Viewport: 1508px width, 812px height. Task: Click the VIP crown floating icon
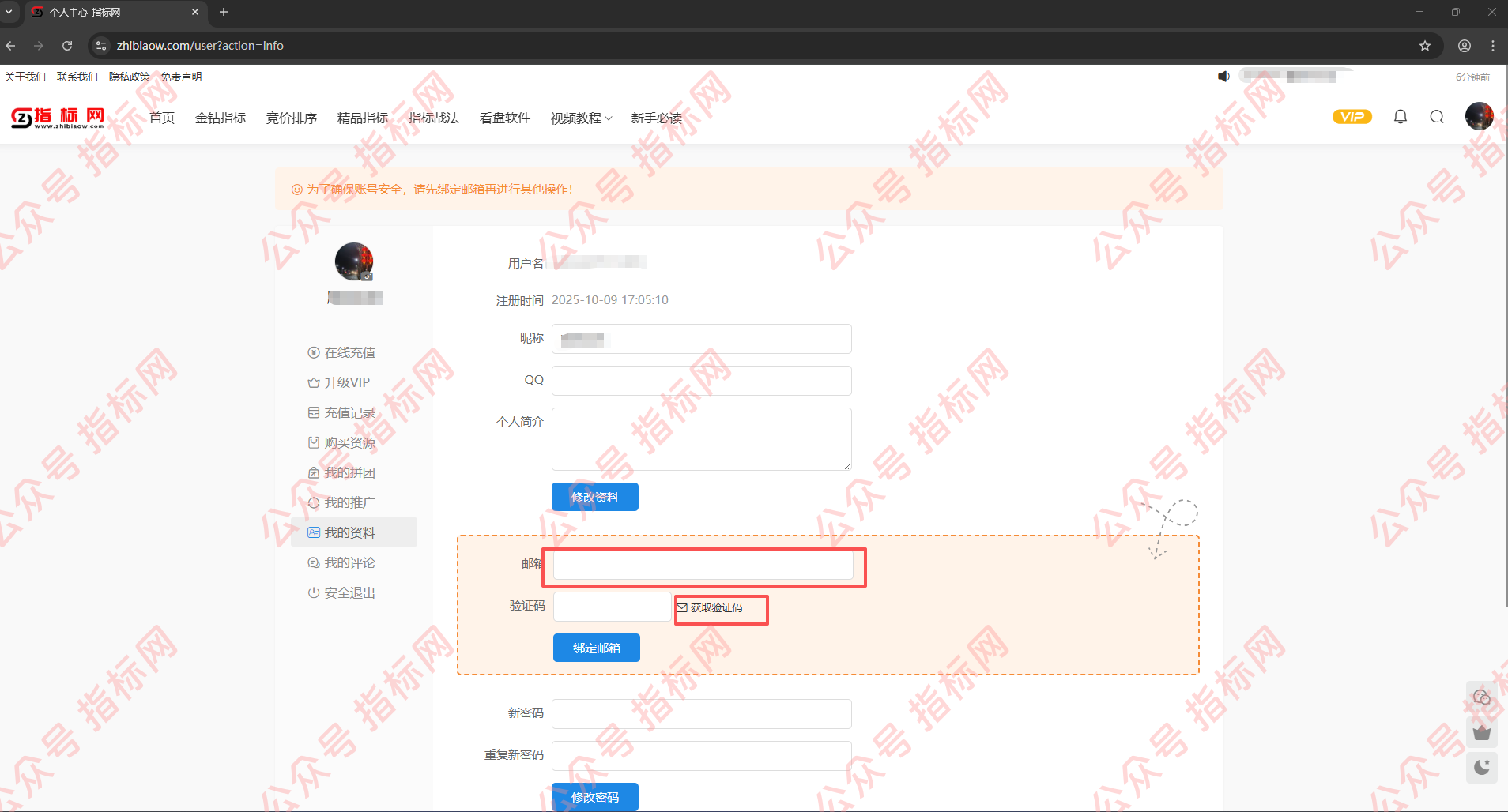[x=1481, y=732]
